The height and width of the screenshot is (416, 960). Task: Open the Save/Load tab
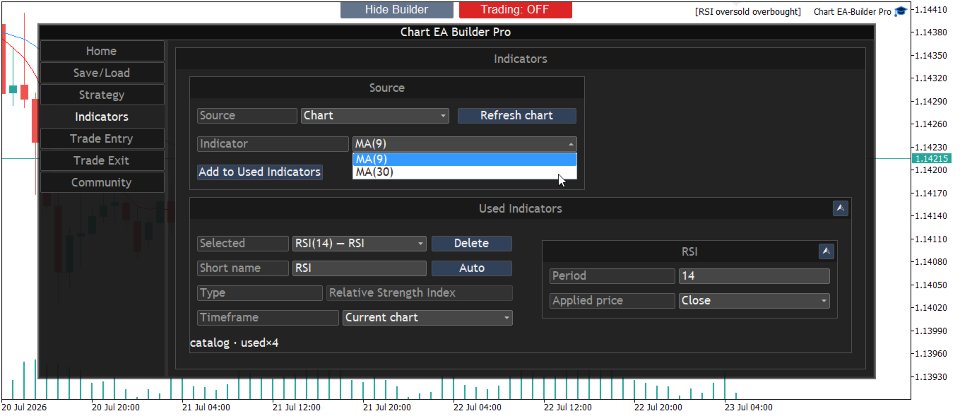coord(102,73)
